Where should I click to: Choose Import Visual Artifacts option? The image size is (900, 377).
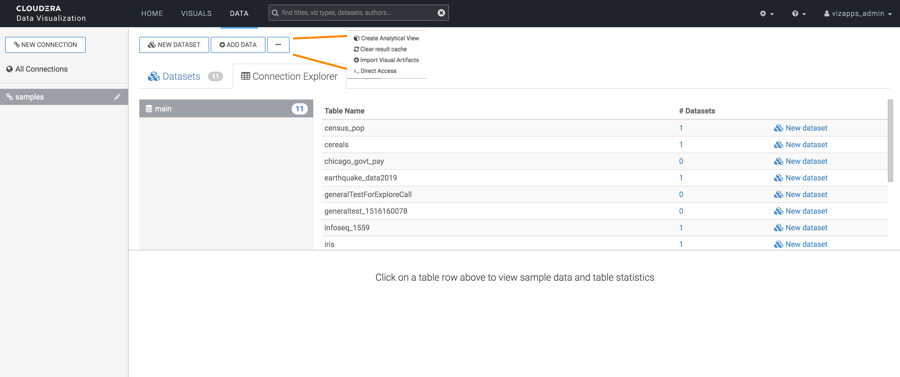(386, 60)
